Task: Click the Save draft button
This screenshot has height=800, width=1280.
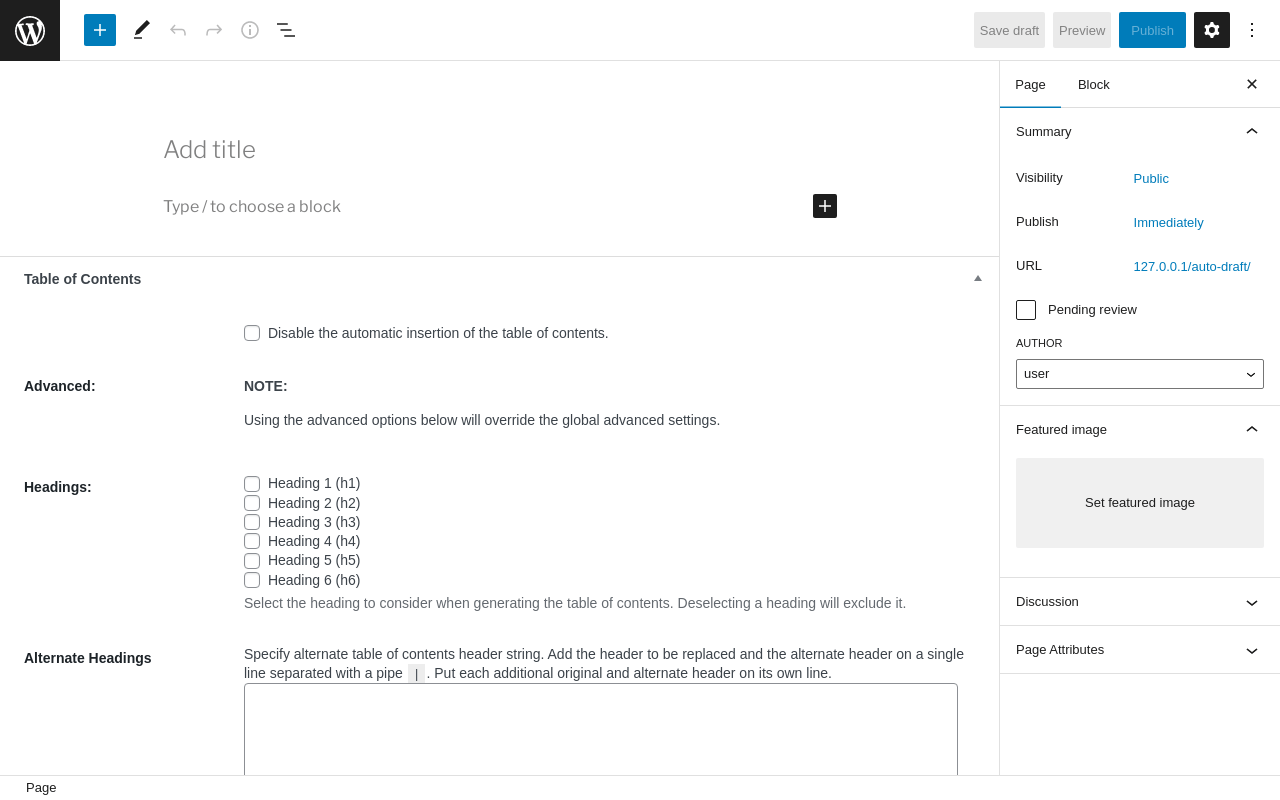Action: click(x=1009, y=30)
